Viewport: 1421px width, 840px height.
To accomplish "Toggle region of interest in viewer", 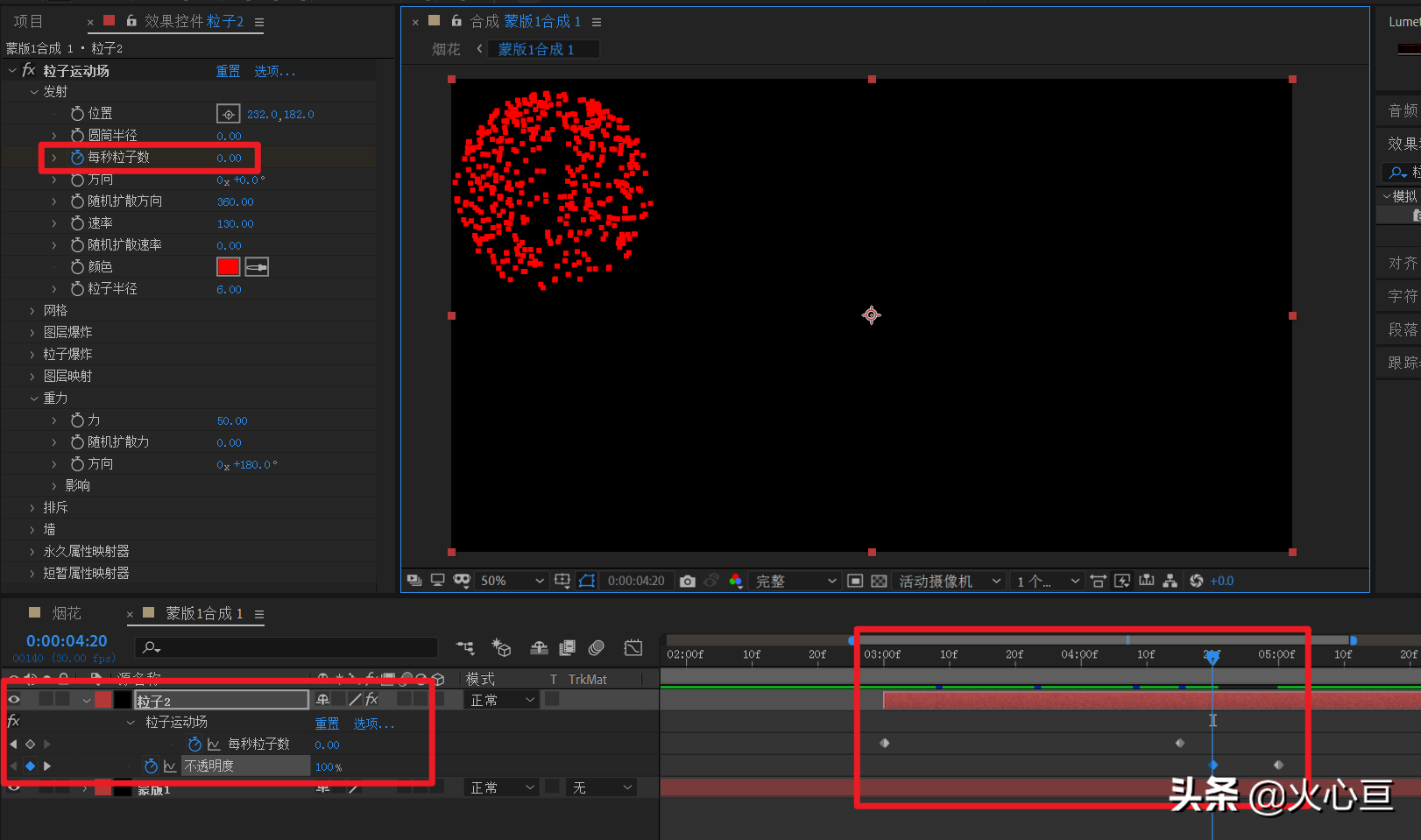I will pyautogui.click(x=855, y=581).
